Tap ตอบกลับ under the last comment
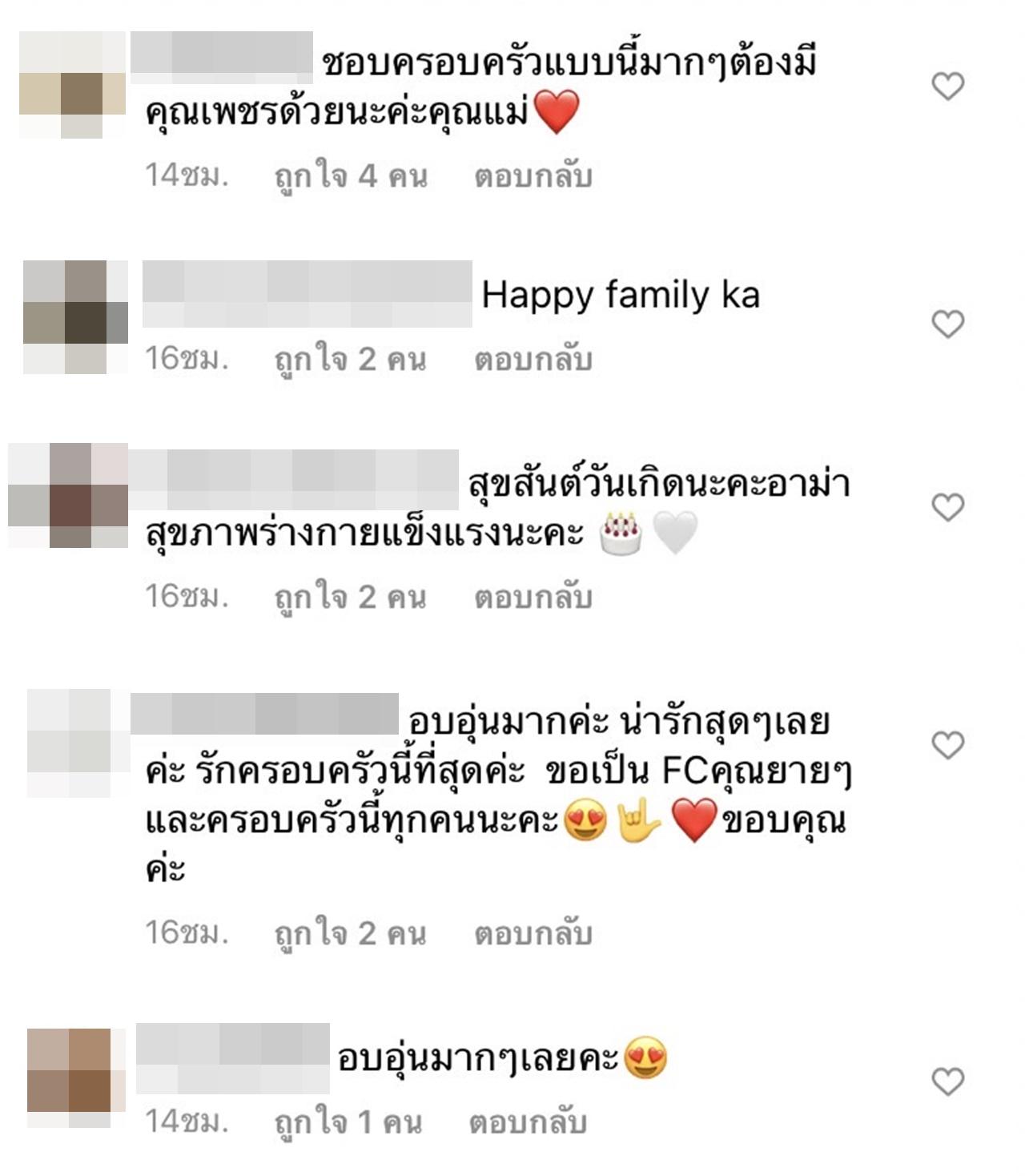1025x1176 pixels. (x=529, y=1122)
